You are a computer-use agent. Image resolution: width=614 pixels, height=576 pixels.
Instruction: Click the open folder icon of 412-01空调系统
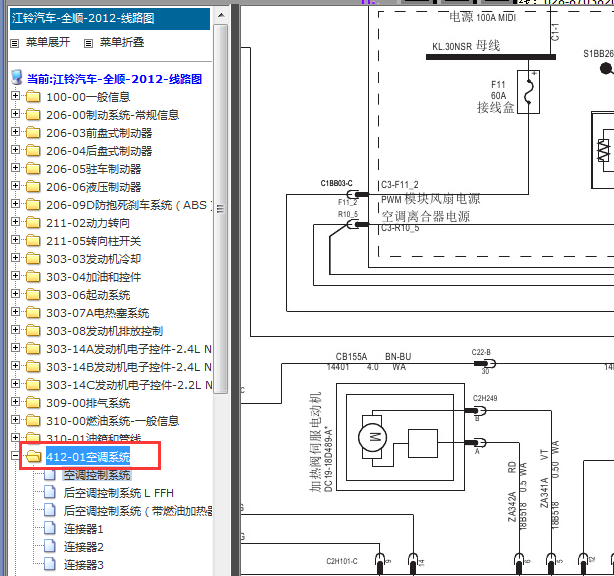pyautogui.click(x=34, y=456)
